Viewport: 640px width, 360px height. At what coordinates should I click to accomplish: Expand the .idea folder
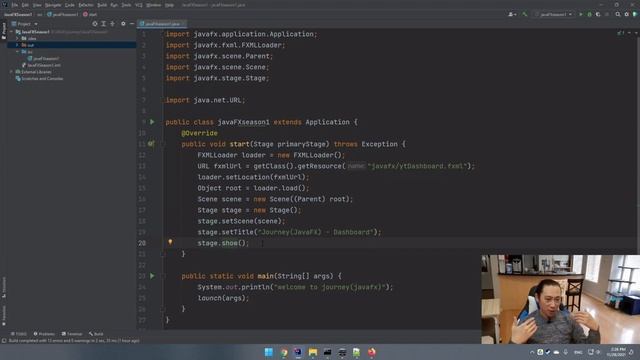pos(17,38)
